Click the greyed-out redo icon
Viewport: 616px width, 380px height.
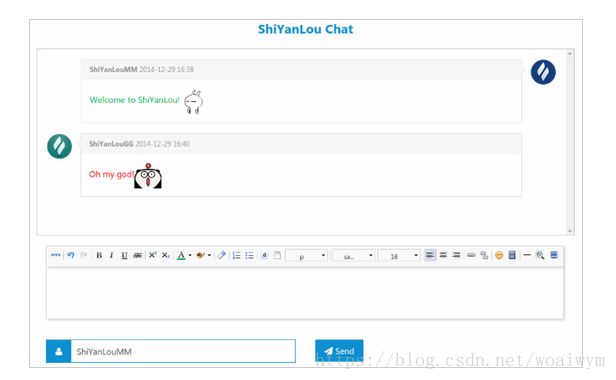pyautogui.click(x=84, y=255)
